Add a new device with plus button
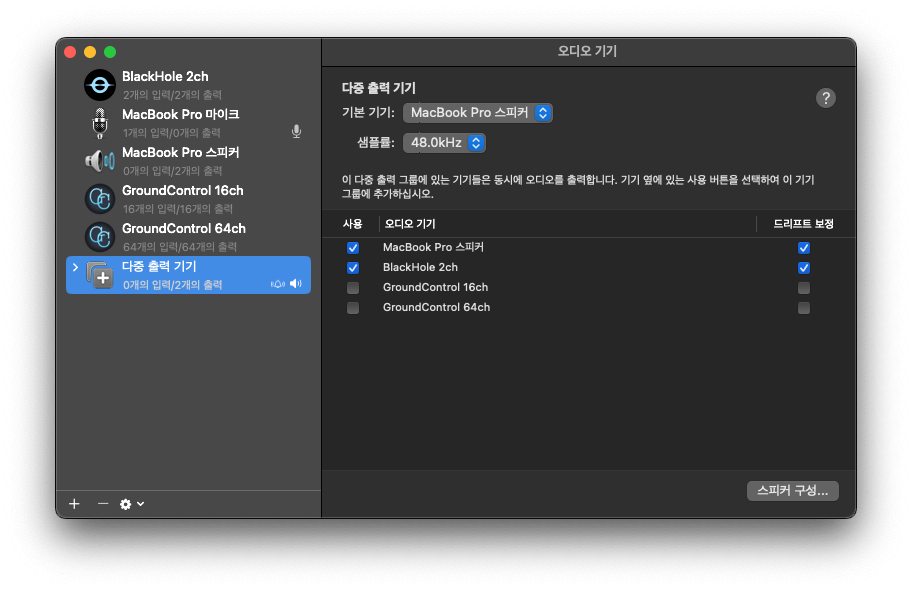 point(74,504)
